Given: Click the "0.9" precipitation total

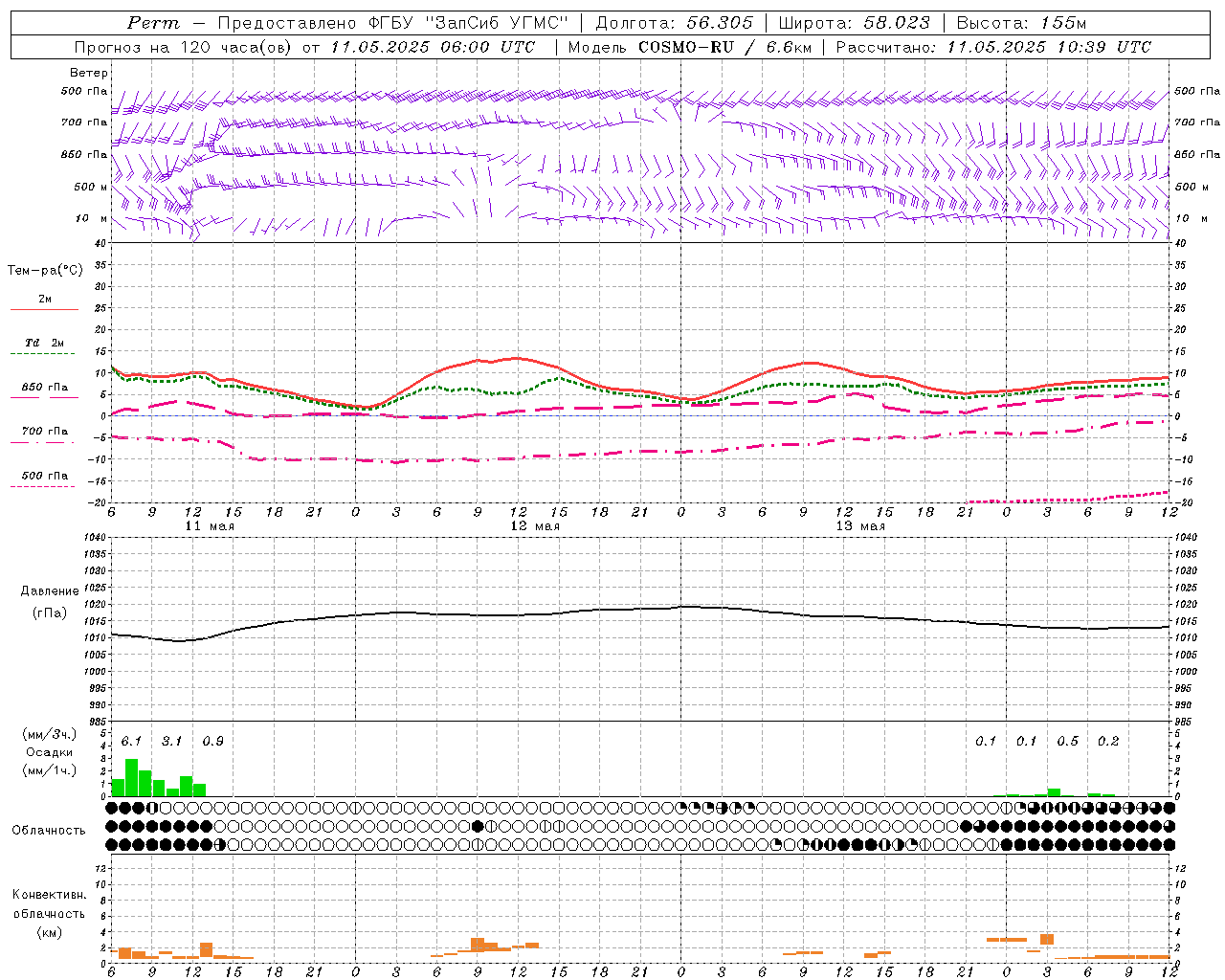Looking at the screenshot, I should click(212, 742).
